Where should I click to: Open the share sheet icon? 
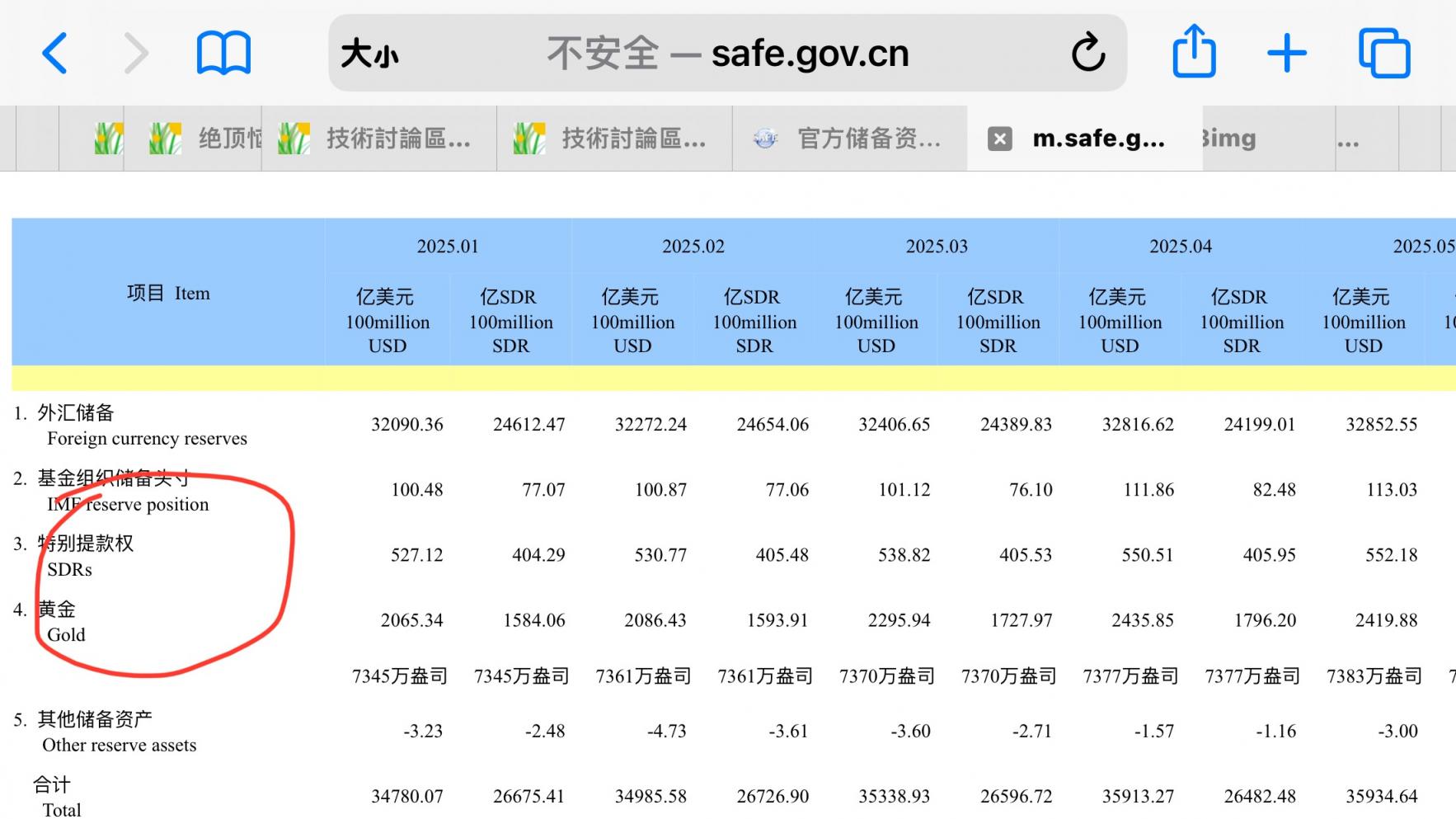1194,53
